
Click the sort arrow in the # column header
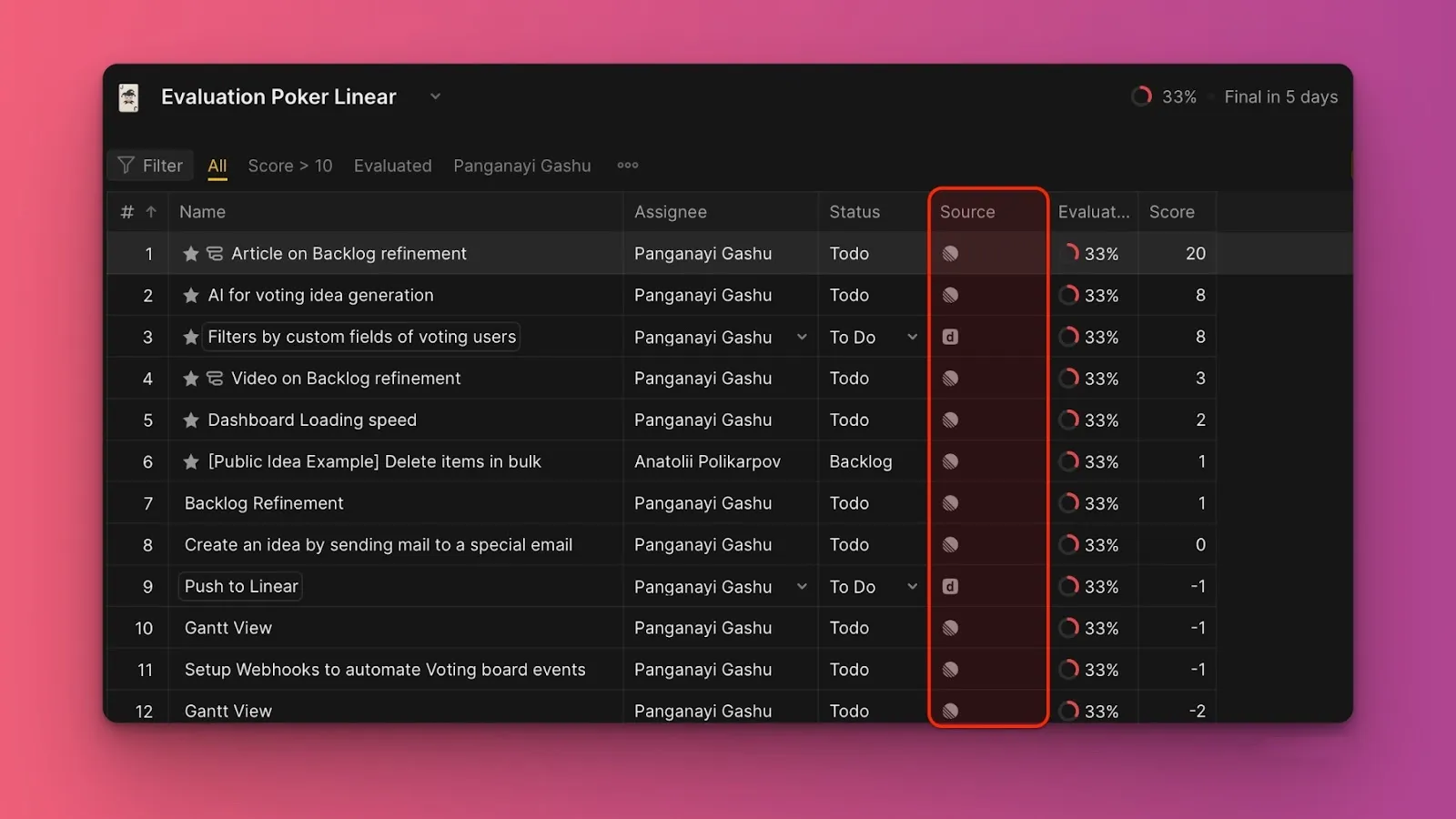point(151,212)
